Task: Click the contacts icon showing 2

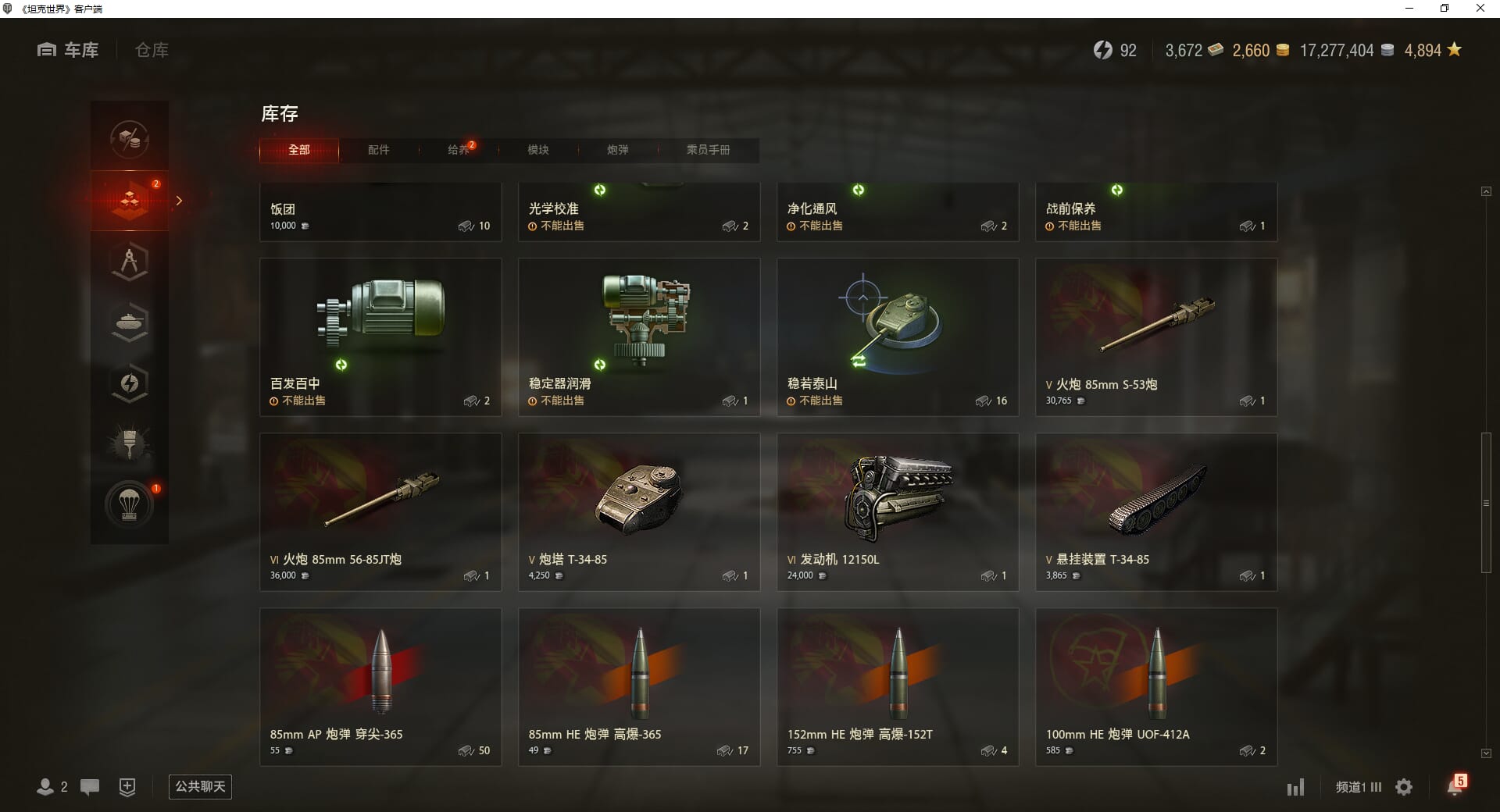Action: click(x=52, y=787)
